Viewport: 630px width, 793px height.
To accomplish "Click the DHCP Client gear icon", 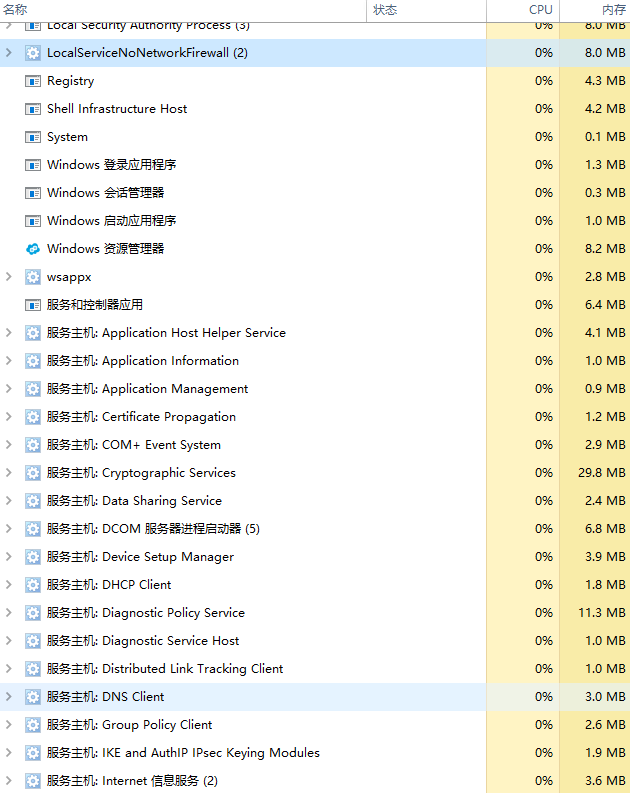I will click(x=33, y=585).
